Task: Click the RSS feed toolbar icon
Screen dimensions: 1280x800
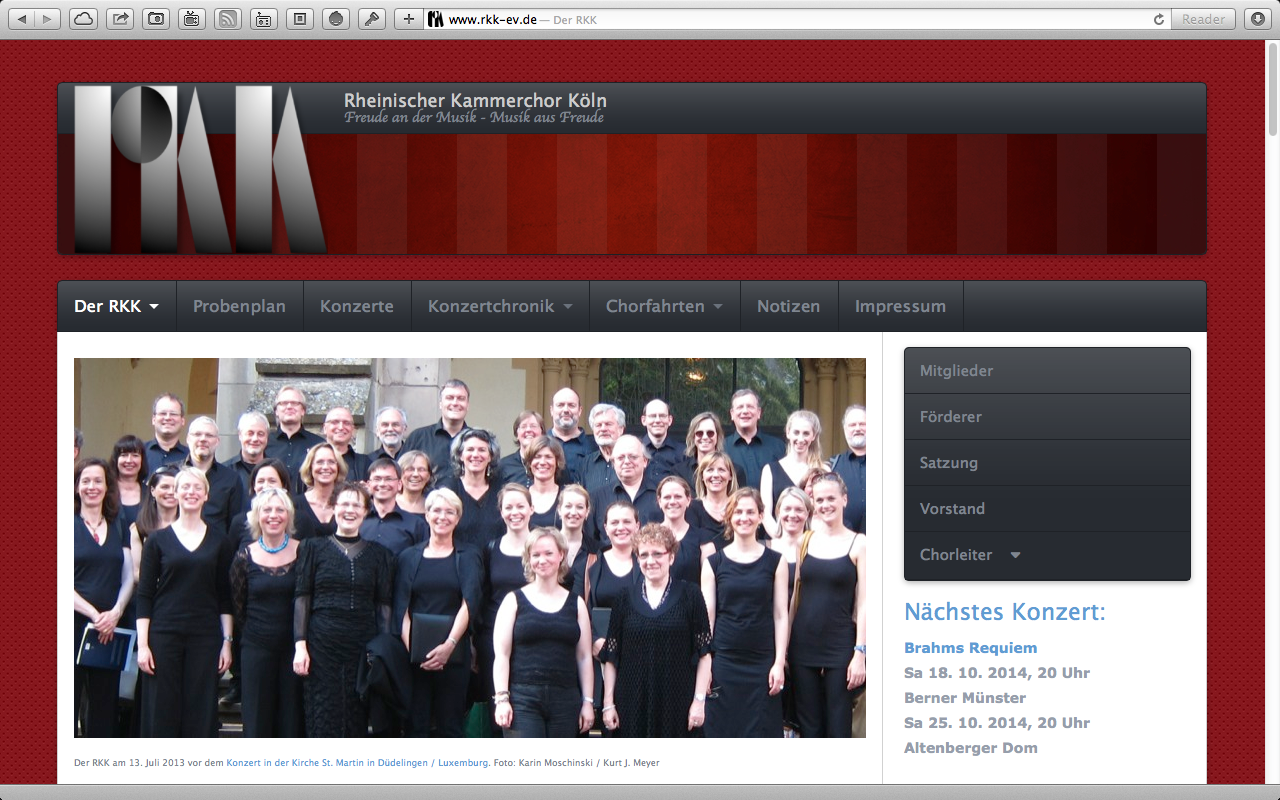Action: pyautogui.click(x=228, y=19)
